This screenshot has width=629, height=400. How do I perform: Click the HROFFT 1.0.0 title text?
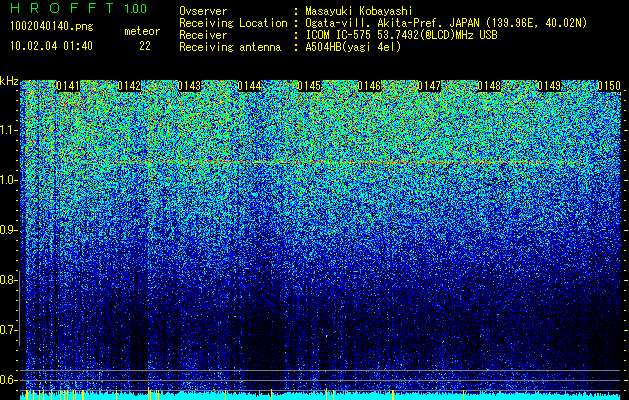(x=79, y=8)
